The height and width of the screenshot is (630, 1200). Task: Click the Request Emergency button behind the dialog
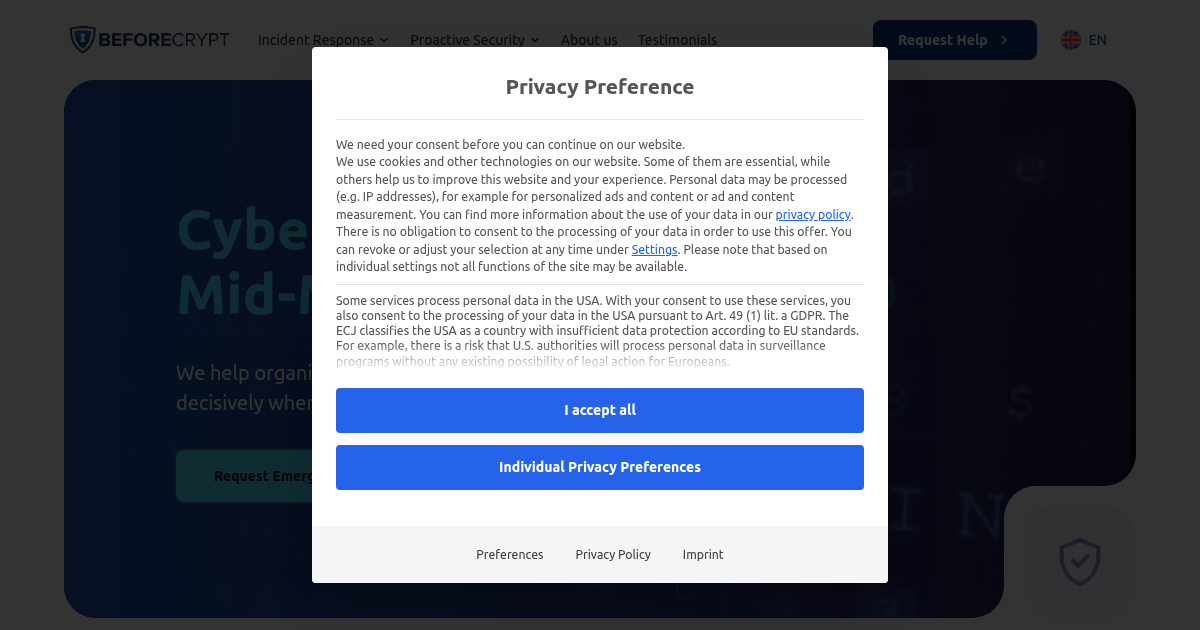pos(250,475)
